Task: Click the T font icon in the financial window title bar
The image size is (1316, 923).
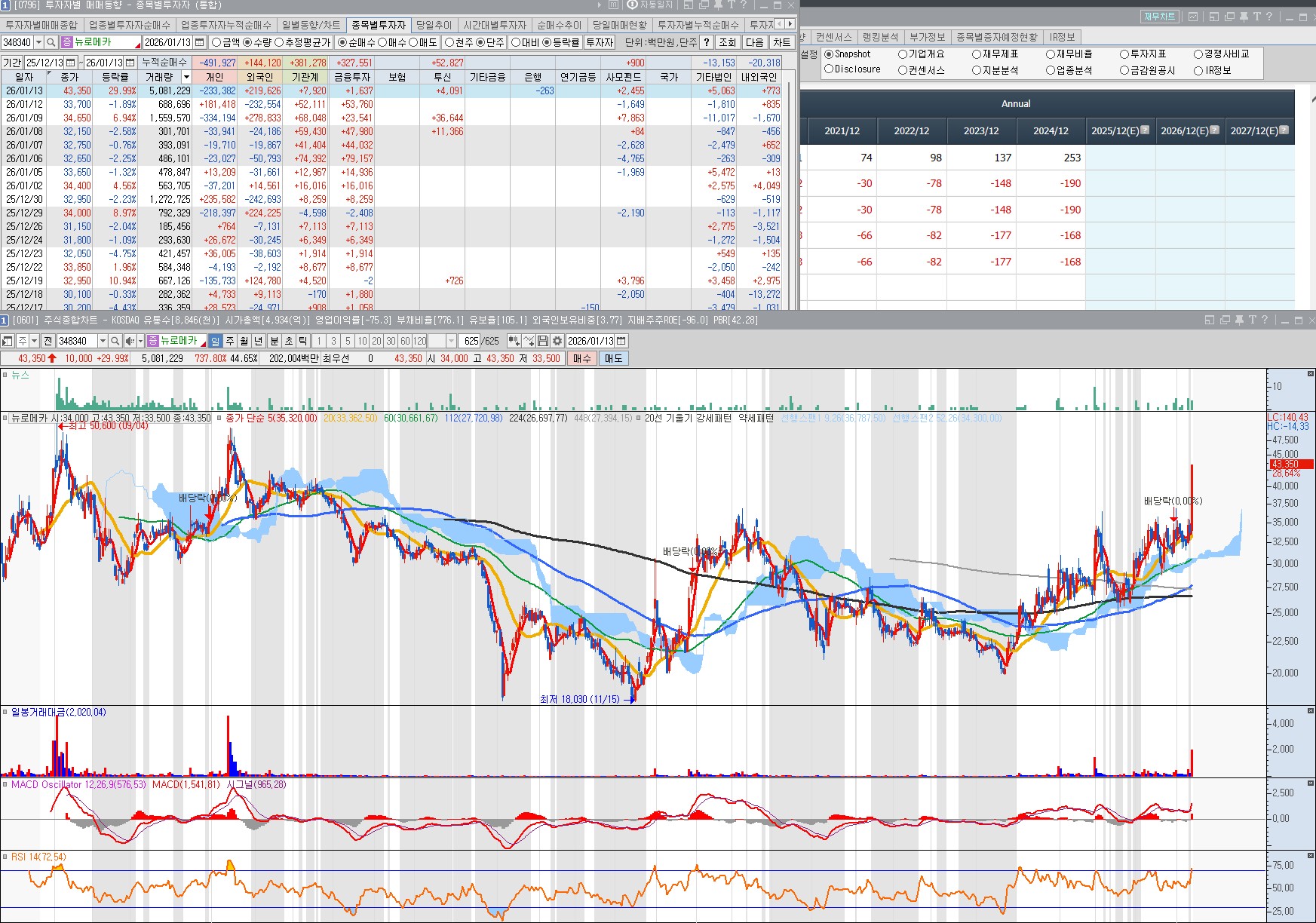Action: tap(1256, 17)
